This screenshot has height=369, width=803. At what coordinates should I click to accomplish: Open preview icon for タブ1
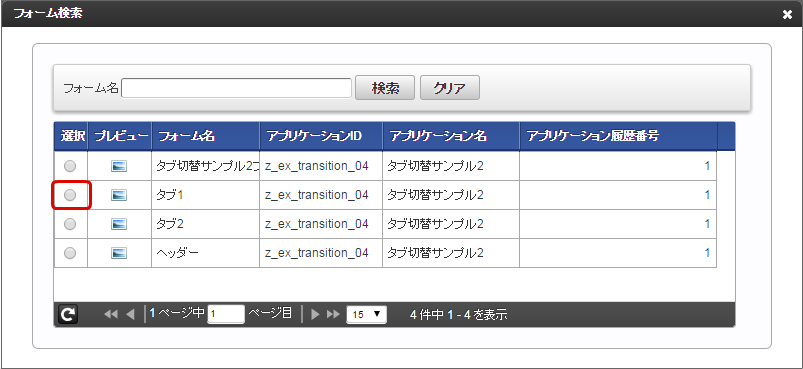pos(119,195)
